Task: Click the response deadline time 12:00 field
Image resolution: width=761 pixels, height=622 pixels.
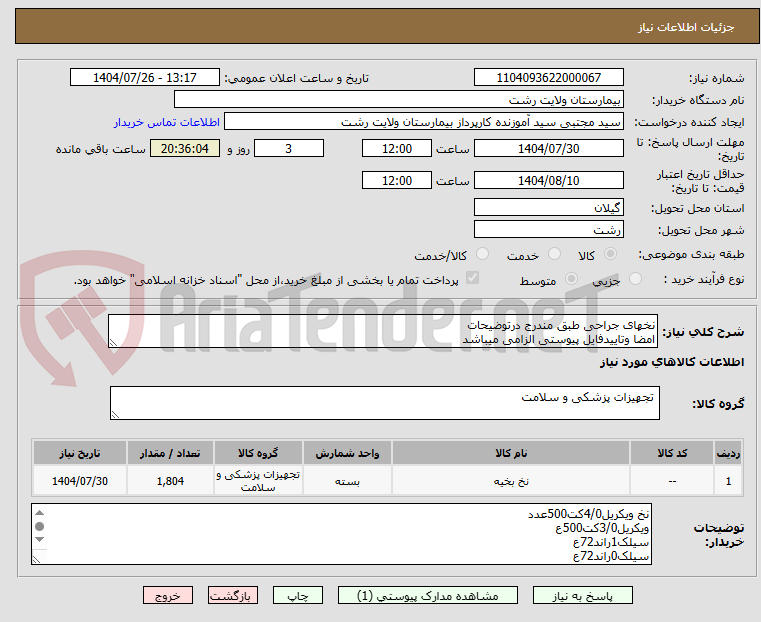Action: click(x=397, y=148)
